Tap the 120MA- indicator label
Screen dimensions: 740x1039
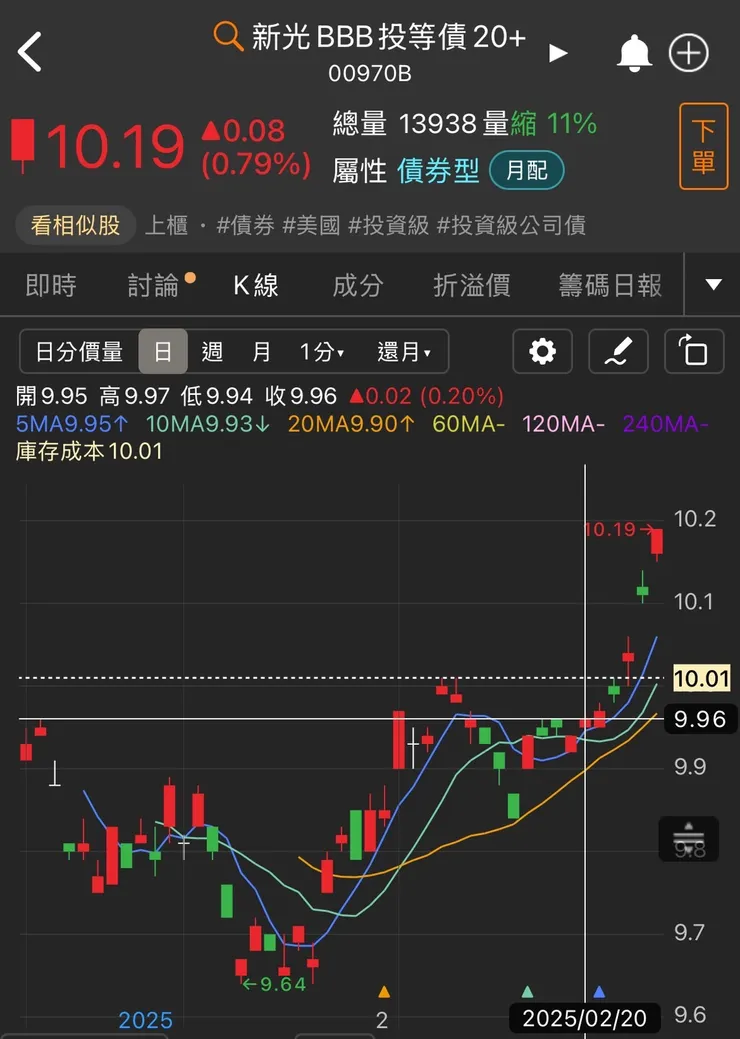click(563, 423)
